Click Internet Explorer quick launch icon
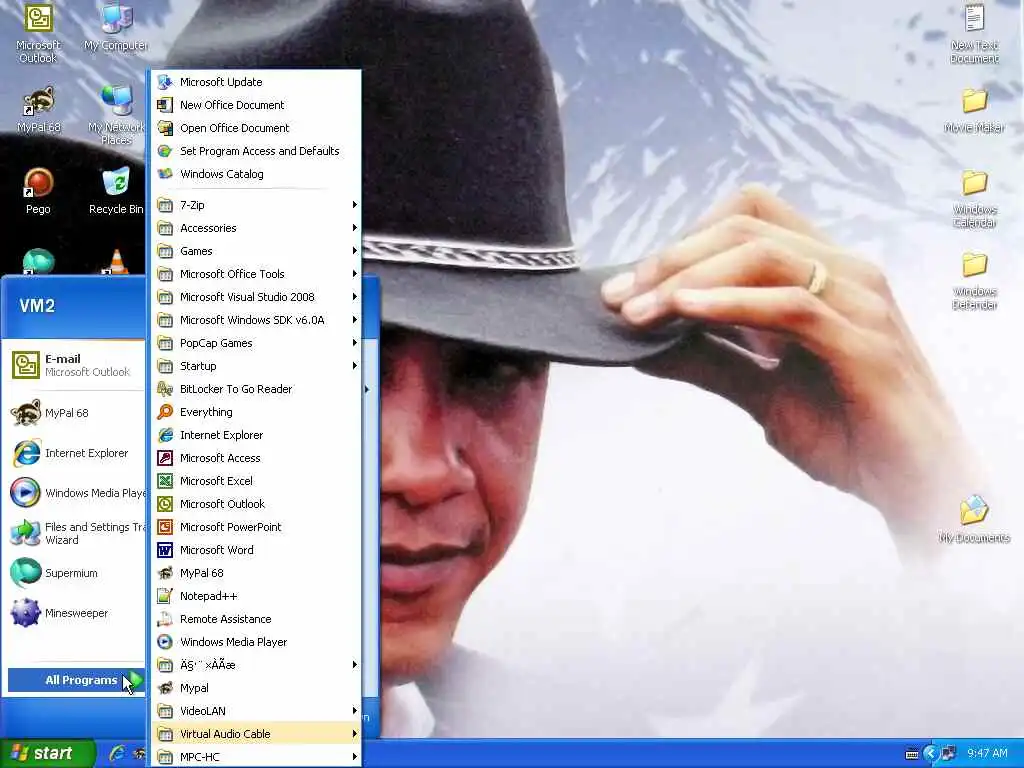Image resolution: width=1024 pixels, height=768 pixels. 118,754
